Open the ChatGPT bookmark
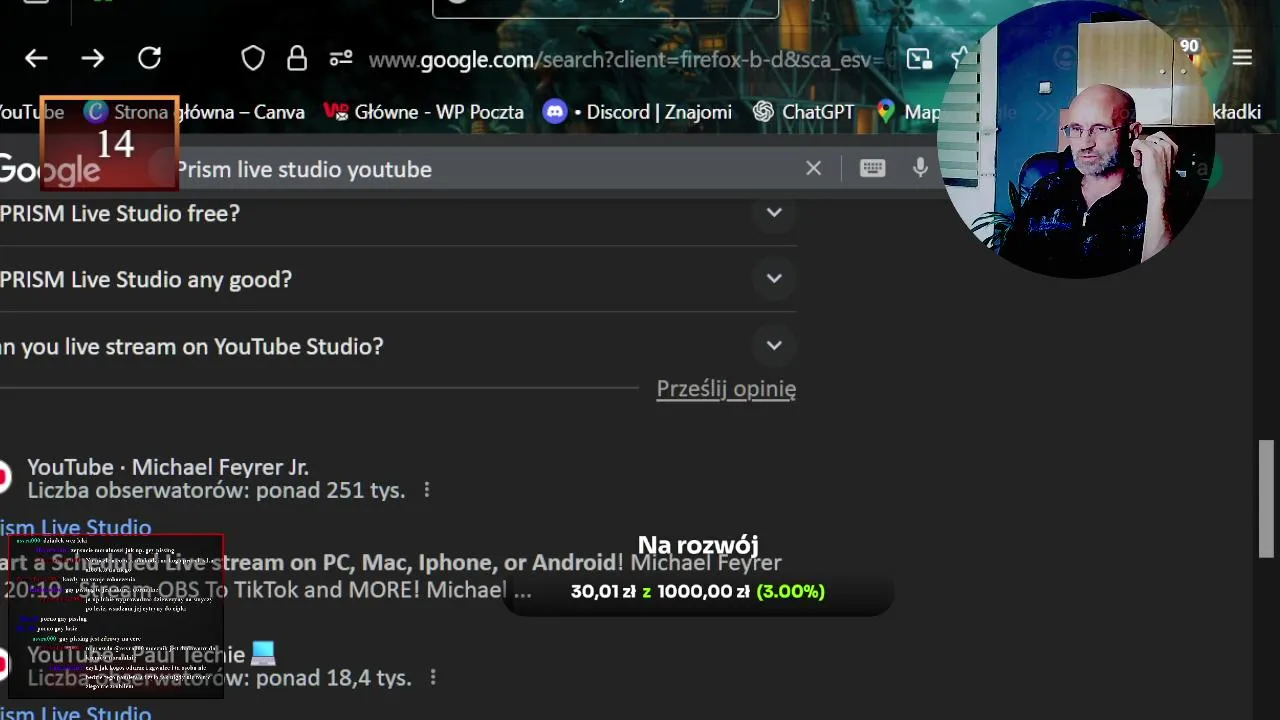 tap(803, 112)
